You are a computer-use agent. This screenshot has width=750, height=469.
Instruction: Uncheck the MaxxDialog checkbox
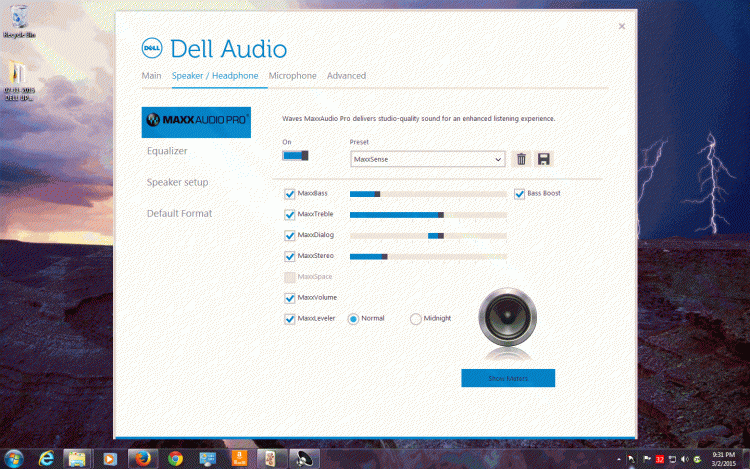click(x=289, y=235)
